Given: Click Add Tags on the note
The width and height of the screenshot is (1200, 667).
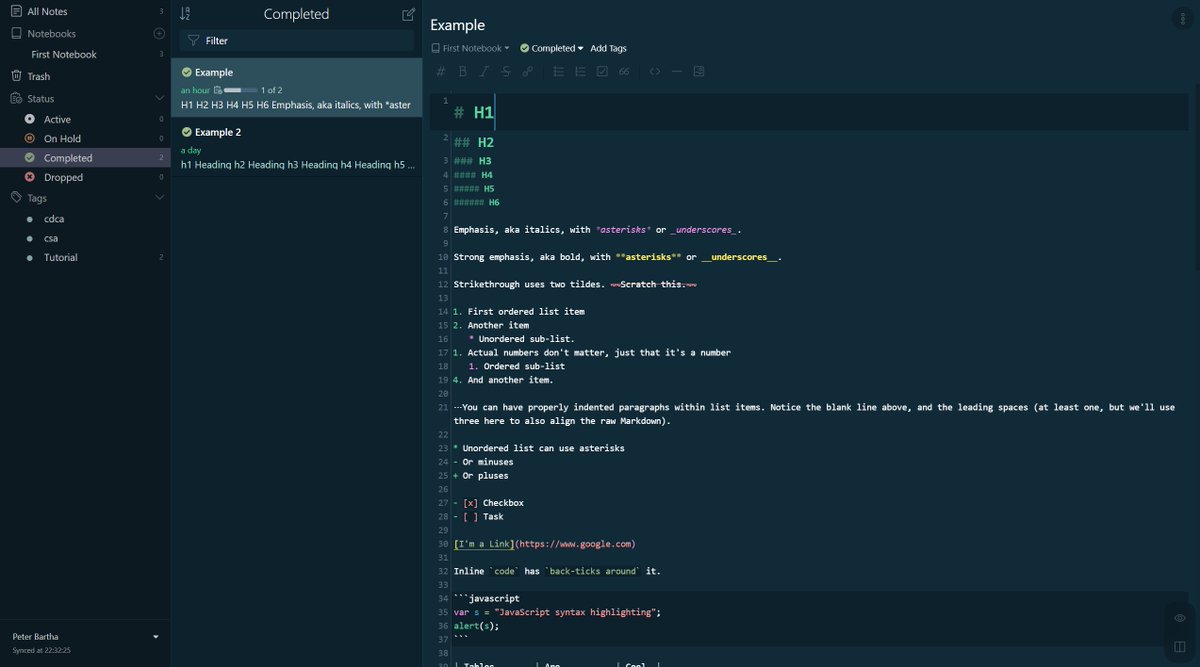Looking at the screenshot, I should [608, 48].
